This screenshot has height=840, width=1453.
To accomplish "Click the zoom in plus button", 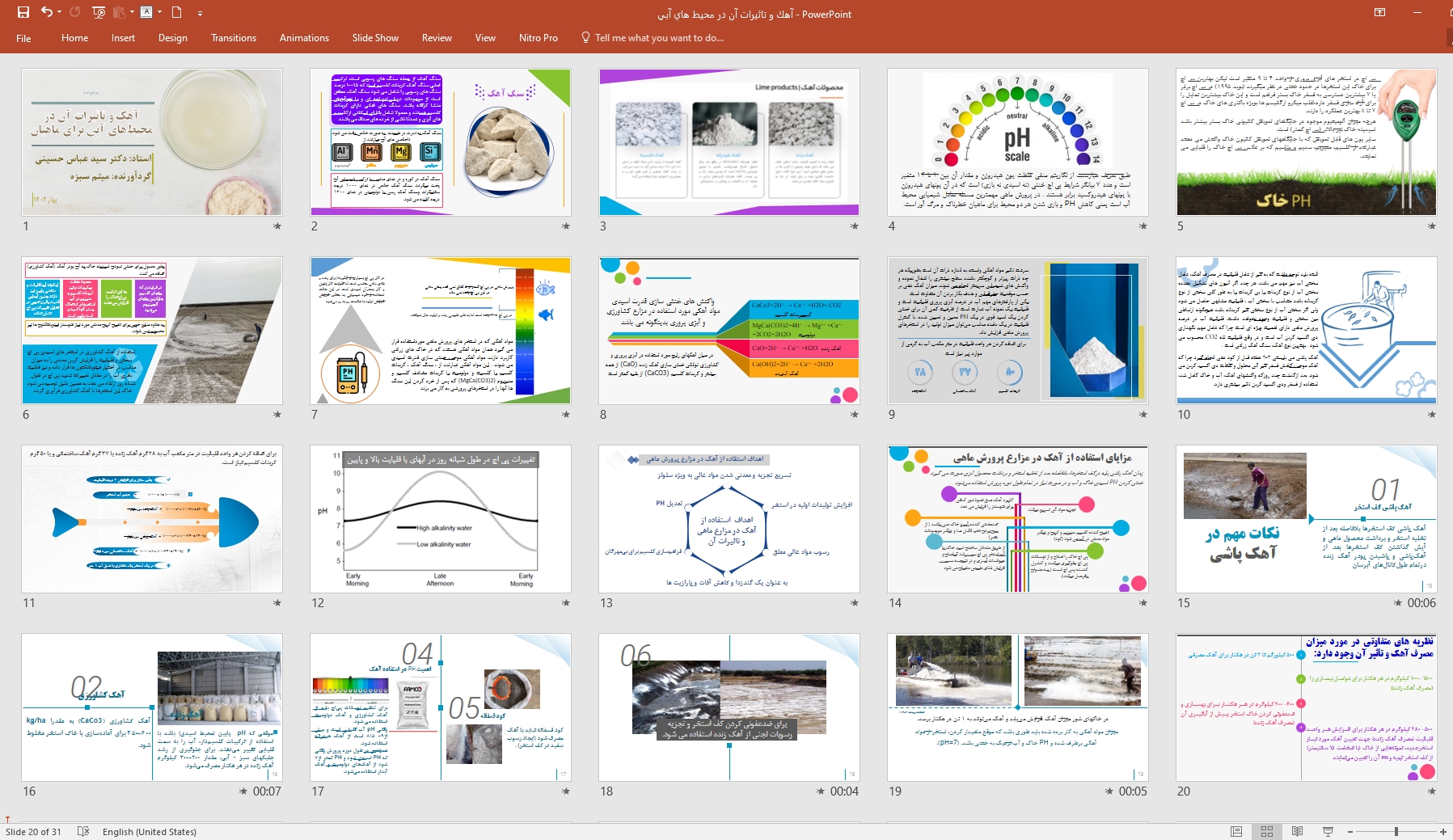I will coord(1442,831).
